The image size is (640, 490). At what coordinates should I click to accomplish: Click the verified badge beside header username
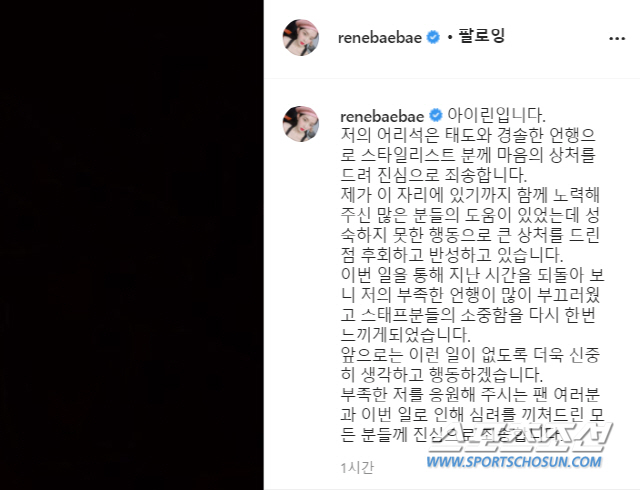[433, 38]
